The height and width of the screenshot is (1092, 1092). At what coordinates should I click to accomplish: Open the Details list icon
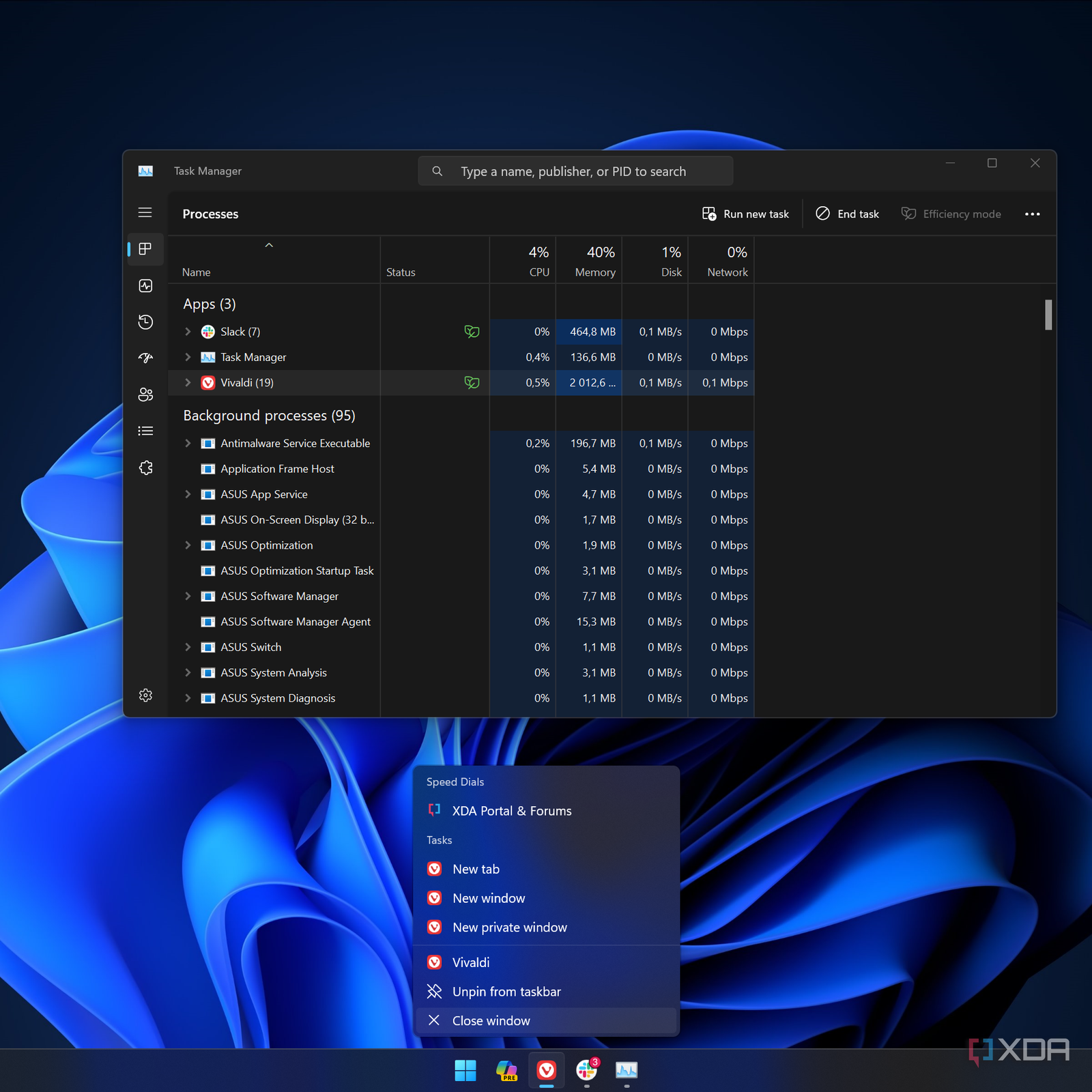coord(145,431)
